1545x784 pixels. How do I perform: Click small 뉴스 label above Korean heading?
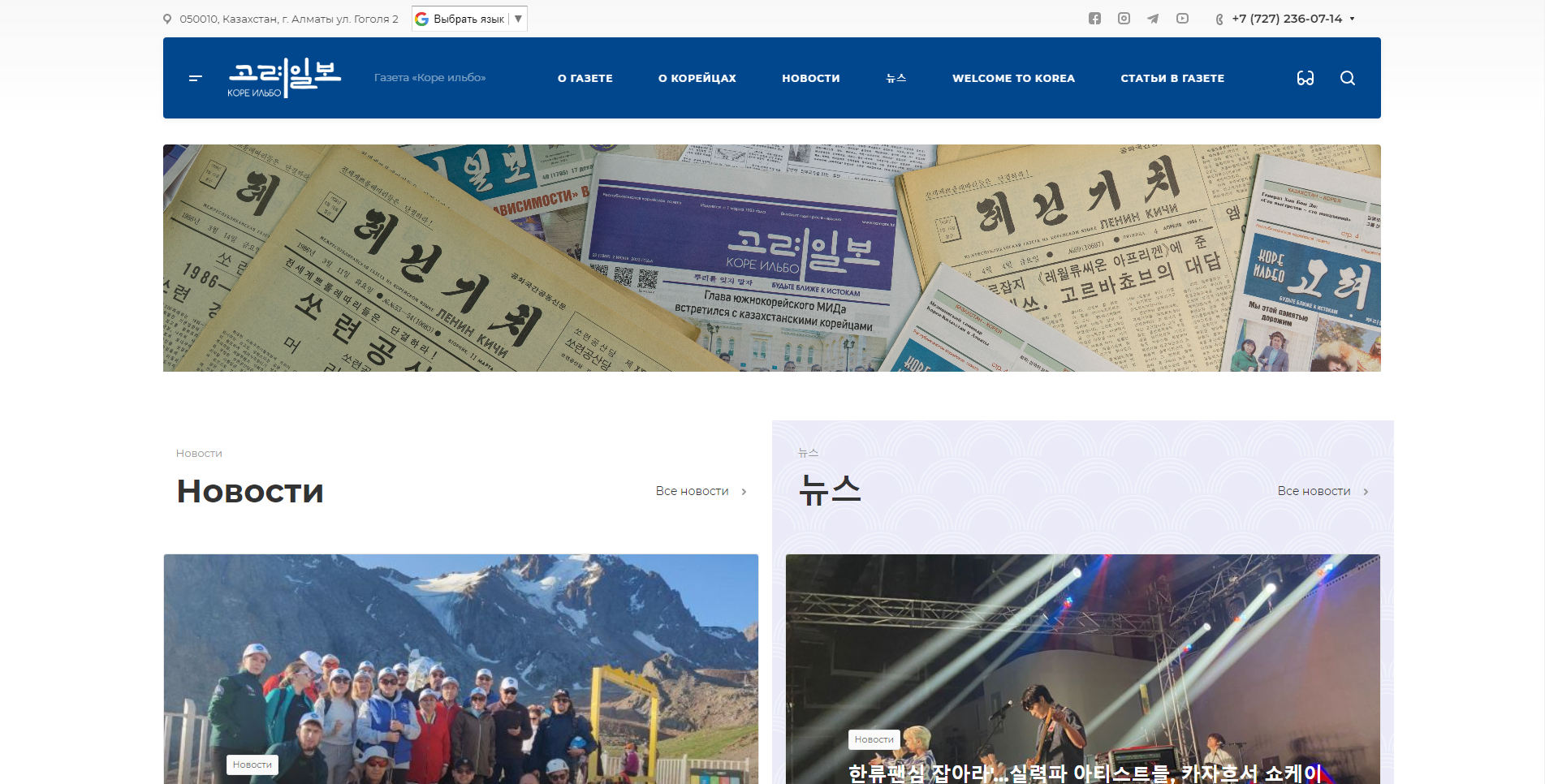(808, 453)
